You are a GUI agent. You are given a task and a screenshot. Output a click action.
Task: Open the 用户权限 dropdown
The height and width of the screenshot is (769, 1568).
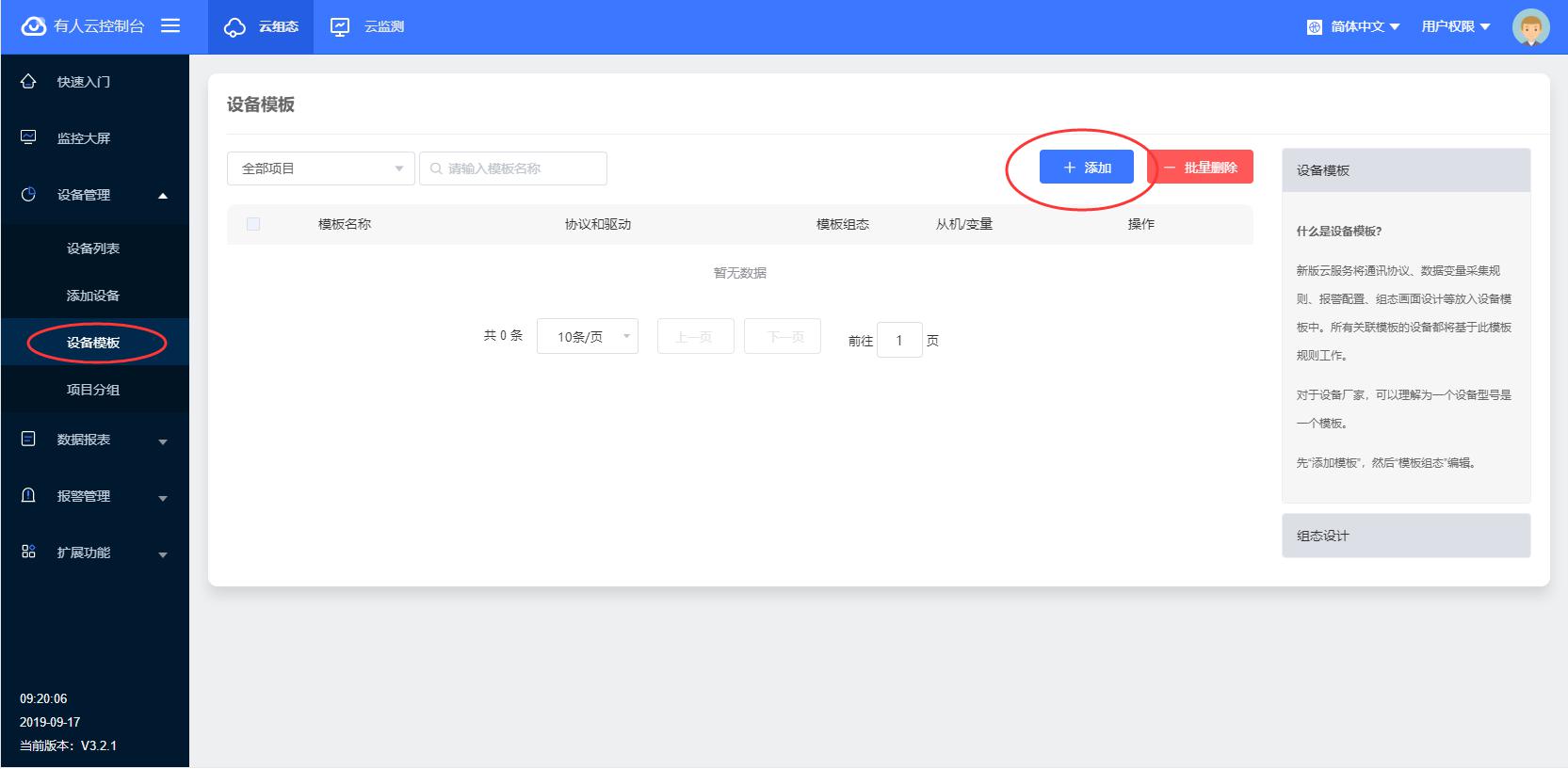coord(1456,27)
